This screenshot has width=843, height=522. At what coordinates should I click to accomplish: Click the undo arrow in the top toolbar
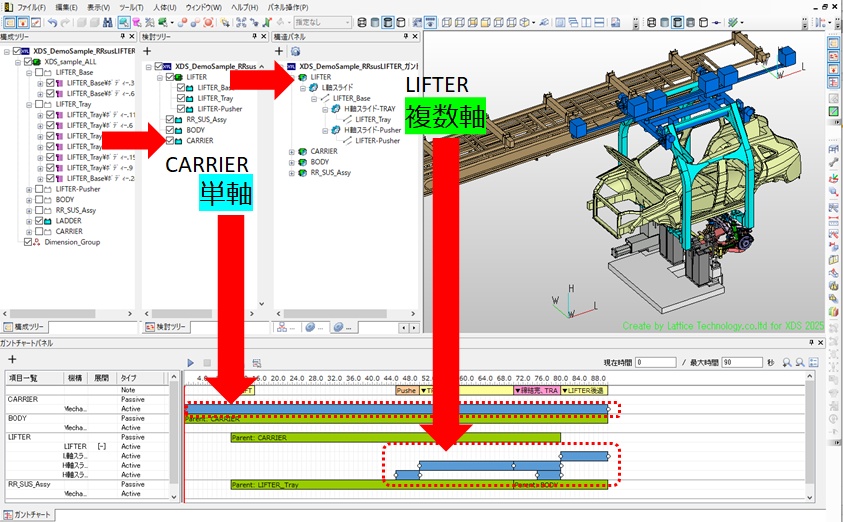(52, 22)
